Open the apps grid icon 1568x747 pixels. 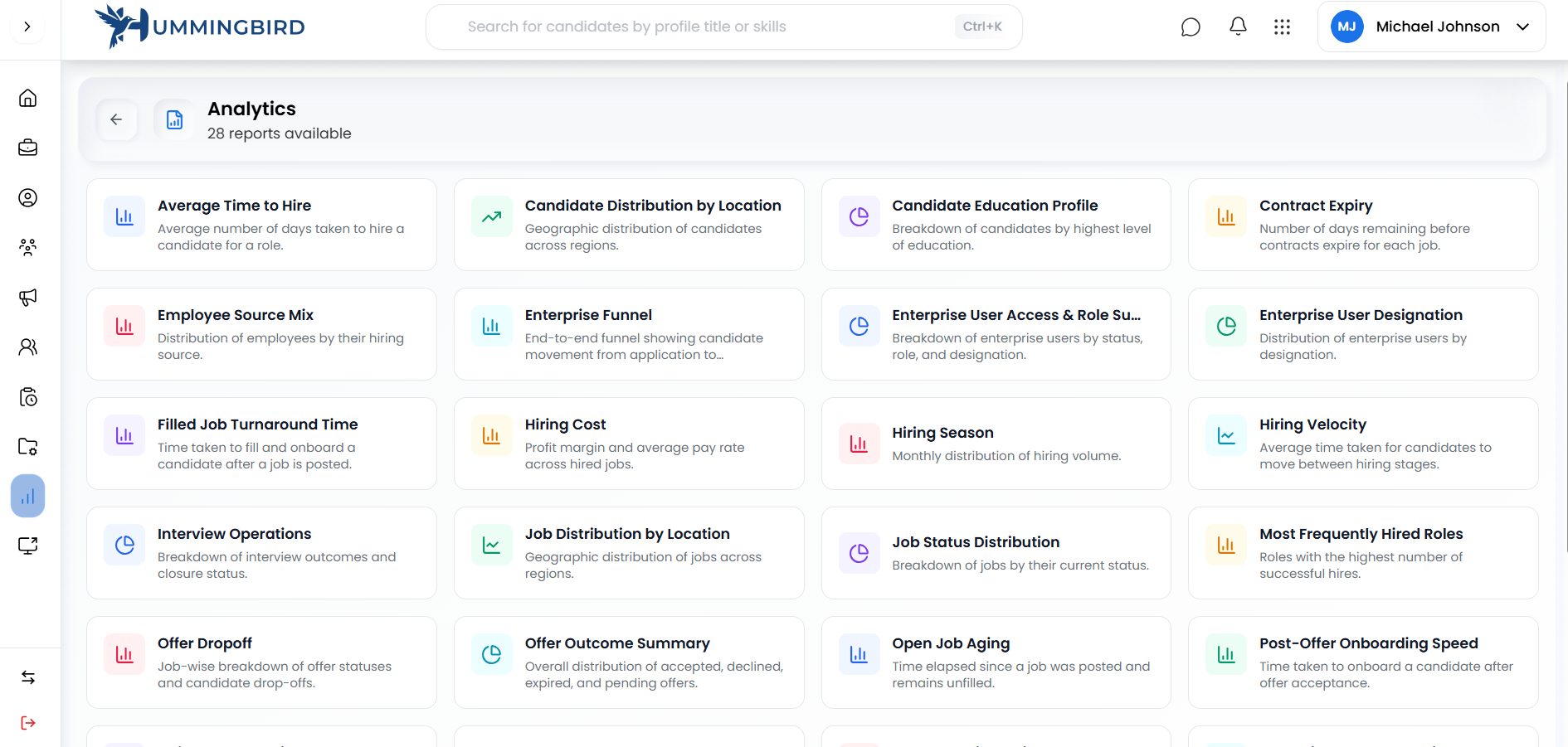[1282, 27]
